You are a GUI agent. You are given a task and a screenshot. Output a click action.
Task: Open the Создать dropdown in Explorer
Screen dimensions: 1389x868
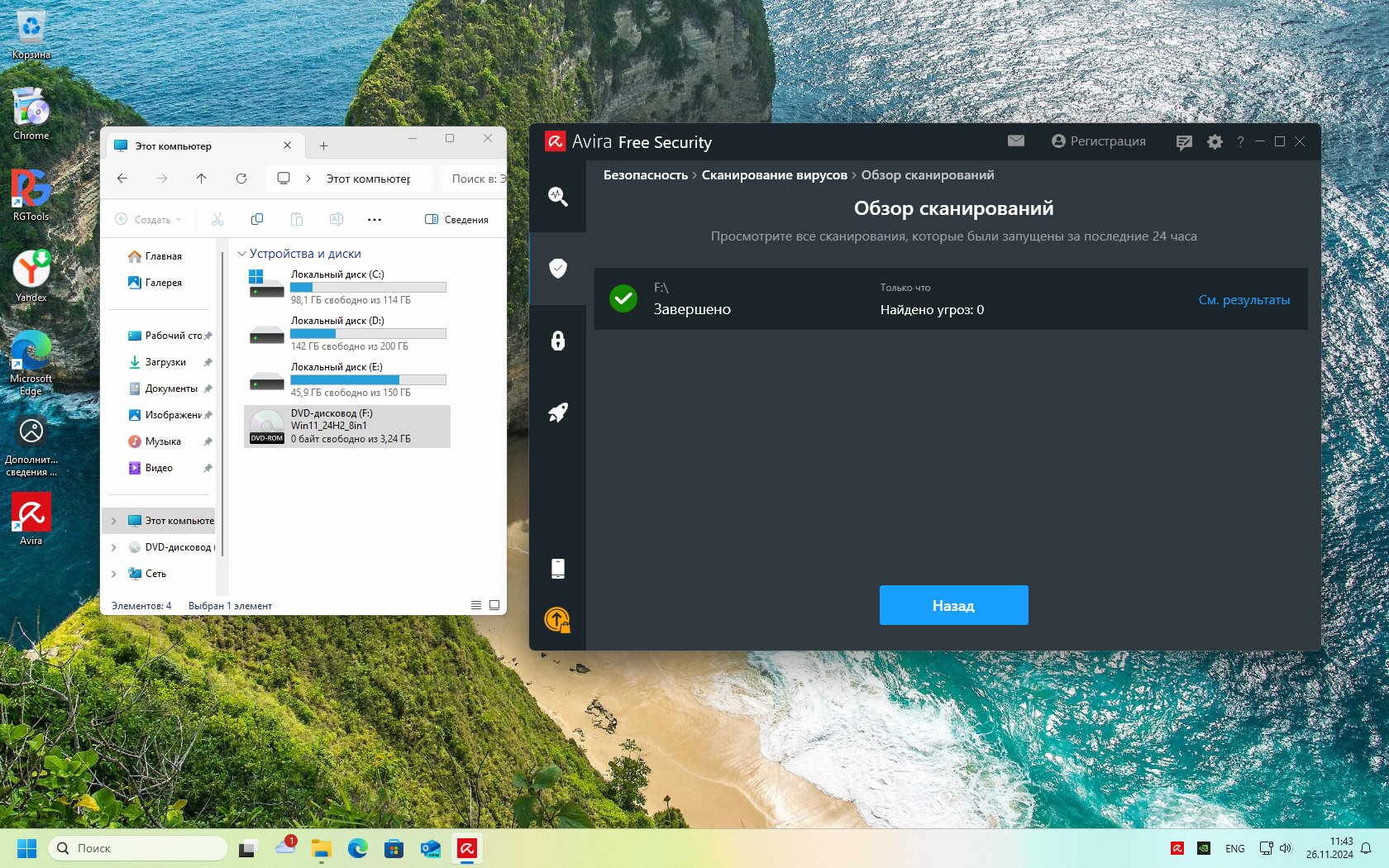(x=148, y=220)
